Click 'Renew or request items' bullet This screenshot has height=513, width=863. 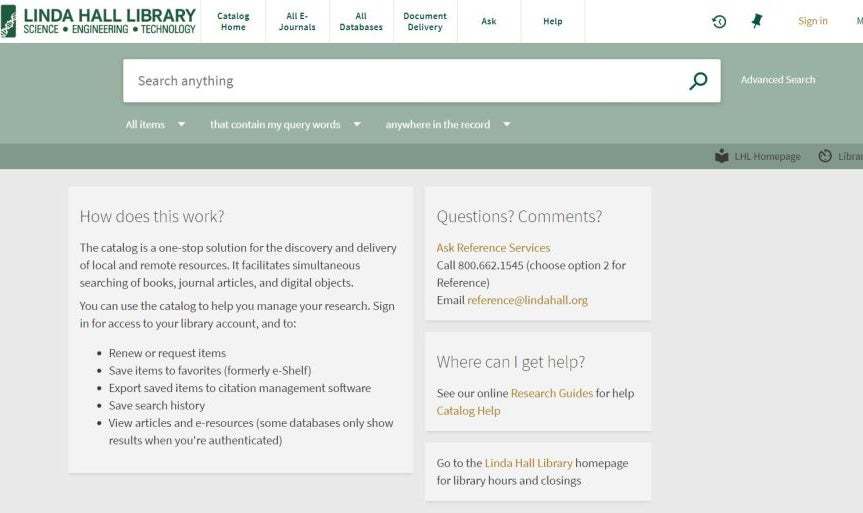[x=167, y=353]
